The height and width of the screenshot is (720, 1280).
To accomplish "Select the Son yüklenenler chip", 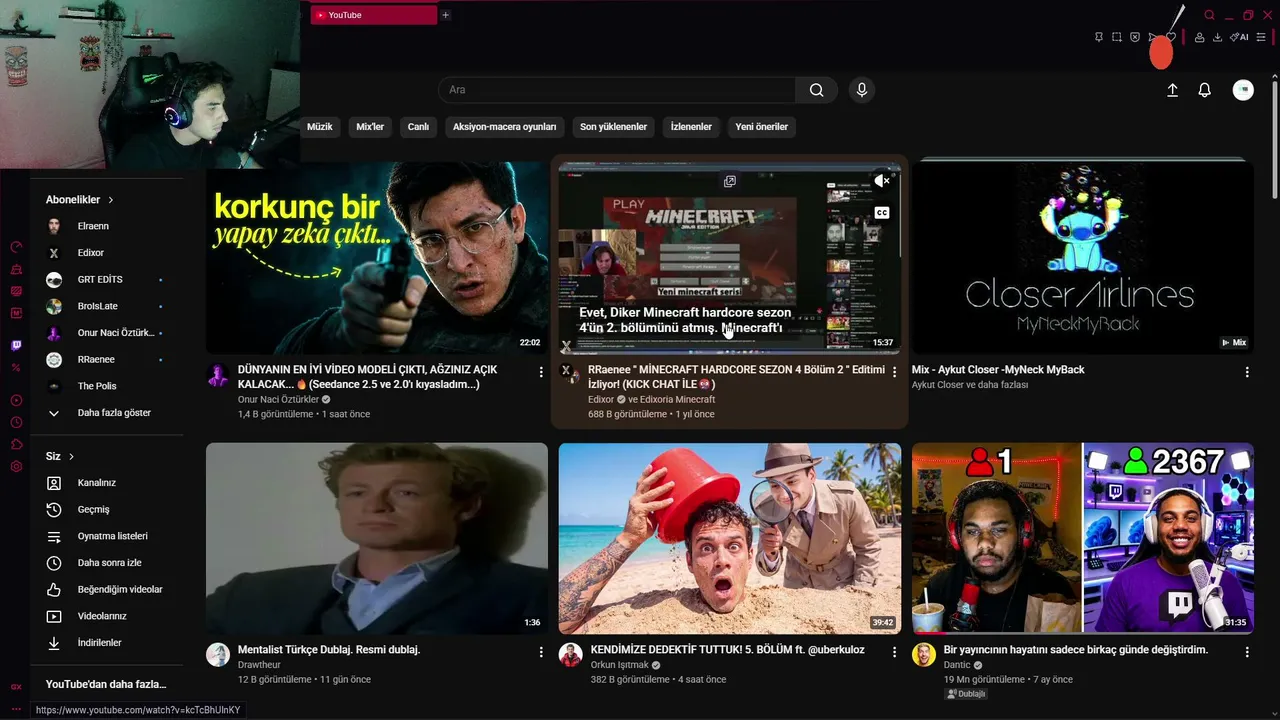I will [614, 127].
